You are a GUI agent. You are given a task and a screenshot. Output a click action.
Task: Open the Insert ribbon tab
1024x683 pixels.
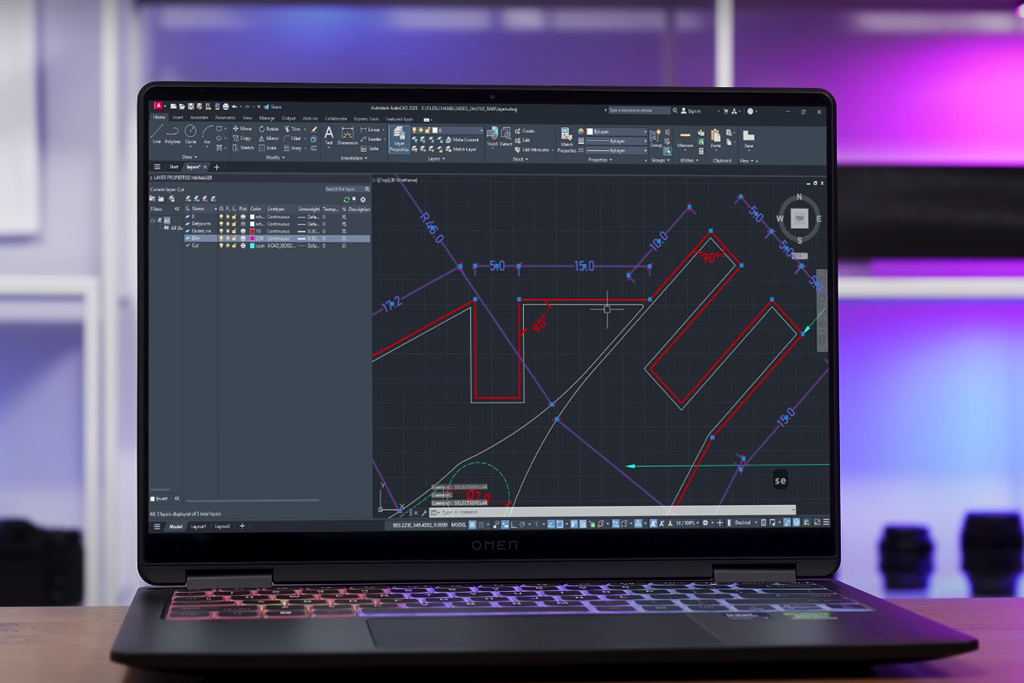click(x=178, y=118)
